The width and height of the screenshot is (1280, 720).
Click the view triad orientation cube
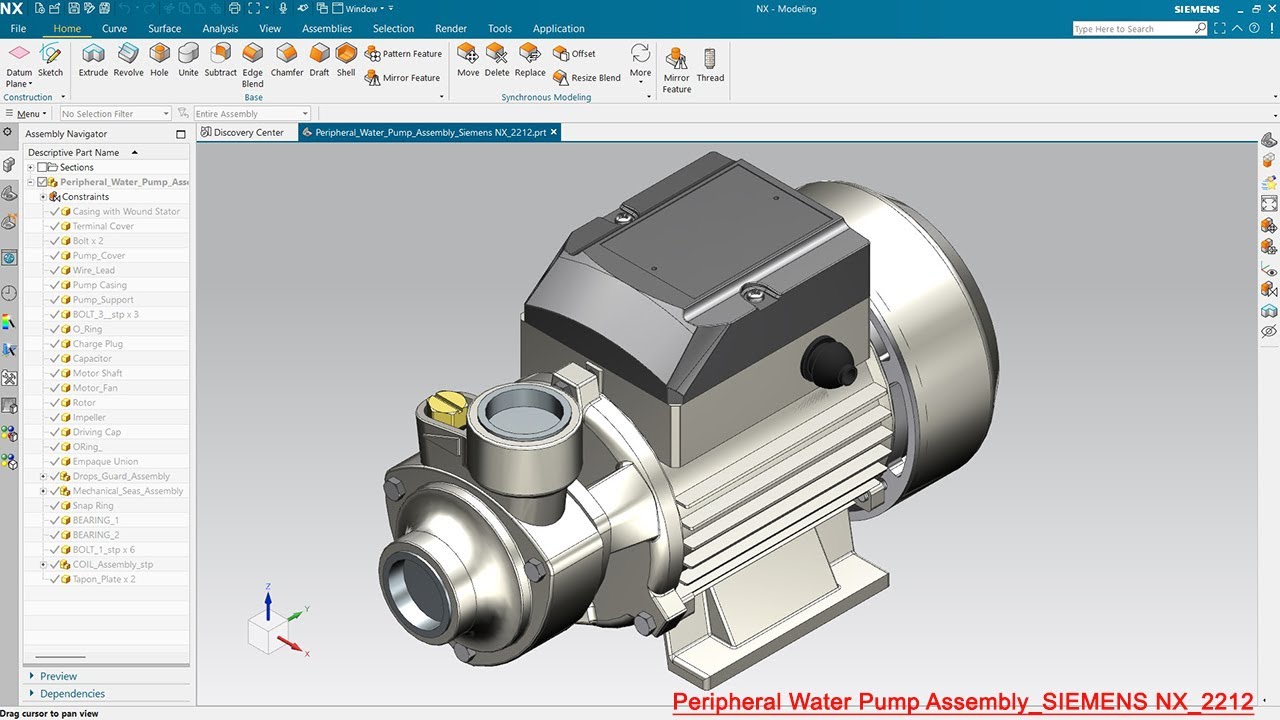[x=268, y=631]
